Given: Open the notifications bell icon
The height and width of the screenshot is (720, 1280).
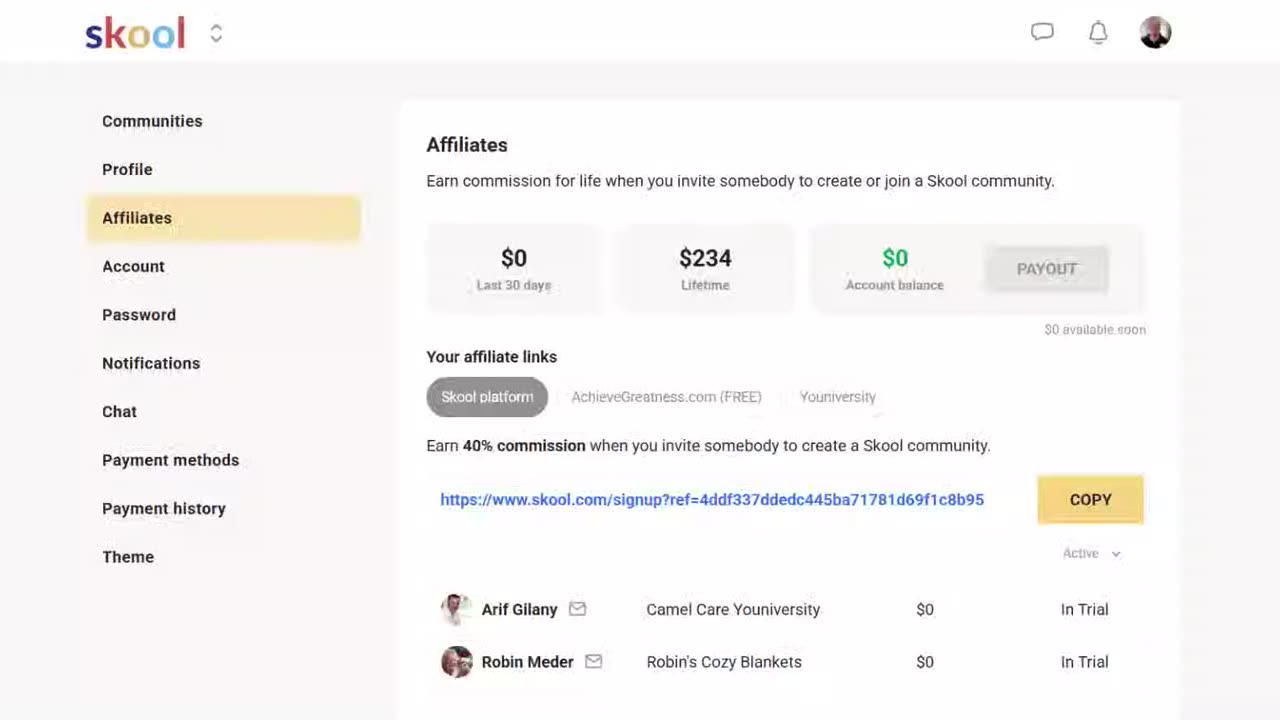Looking at the screenshot, I should [x=1098, y=32].
